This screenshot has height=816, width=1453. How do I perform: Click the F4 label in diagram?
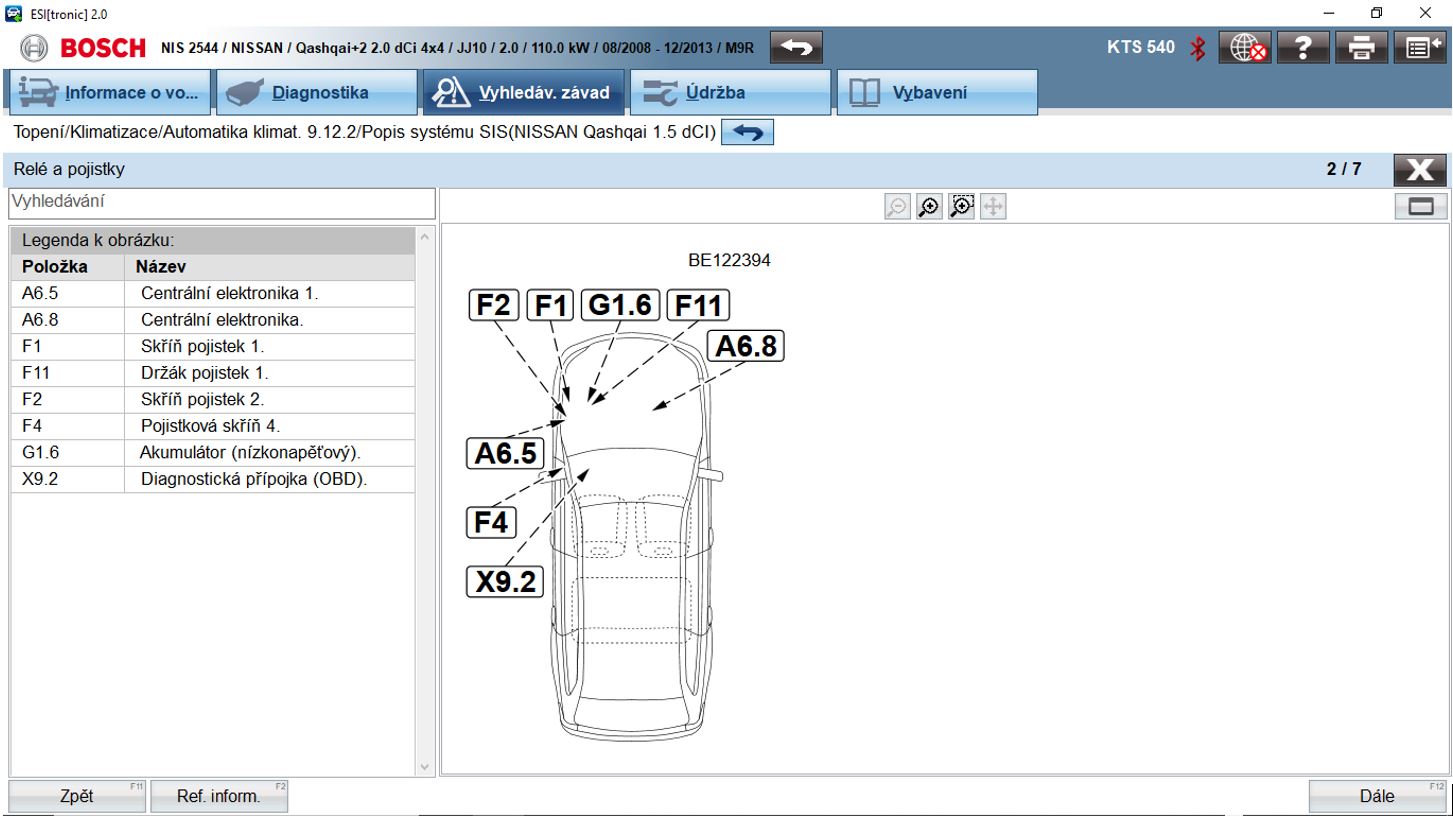[x=491, y=522]
